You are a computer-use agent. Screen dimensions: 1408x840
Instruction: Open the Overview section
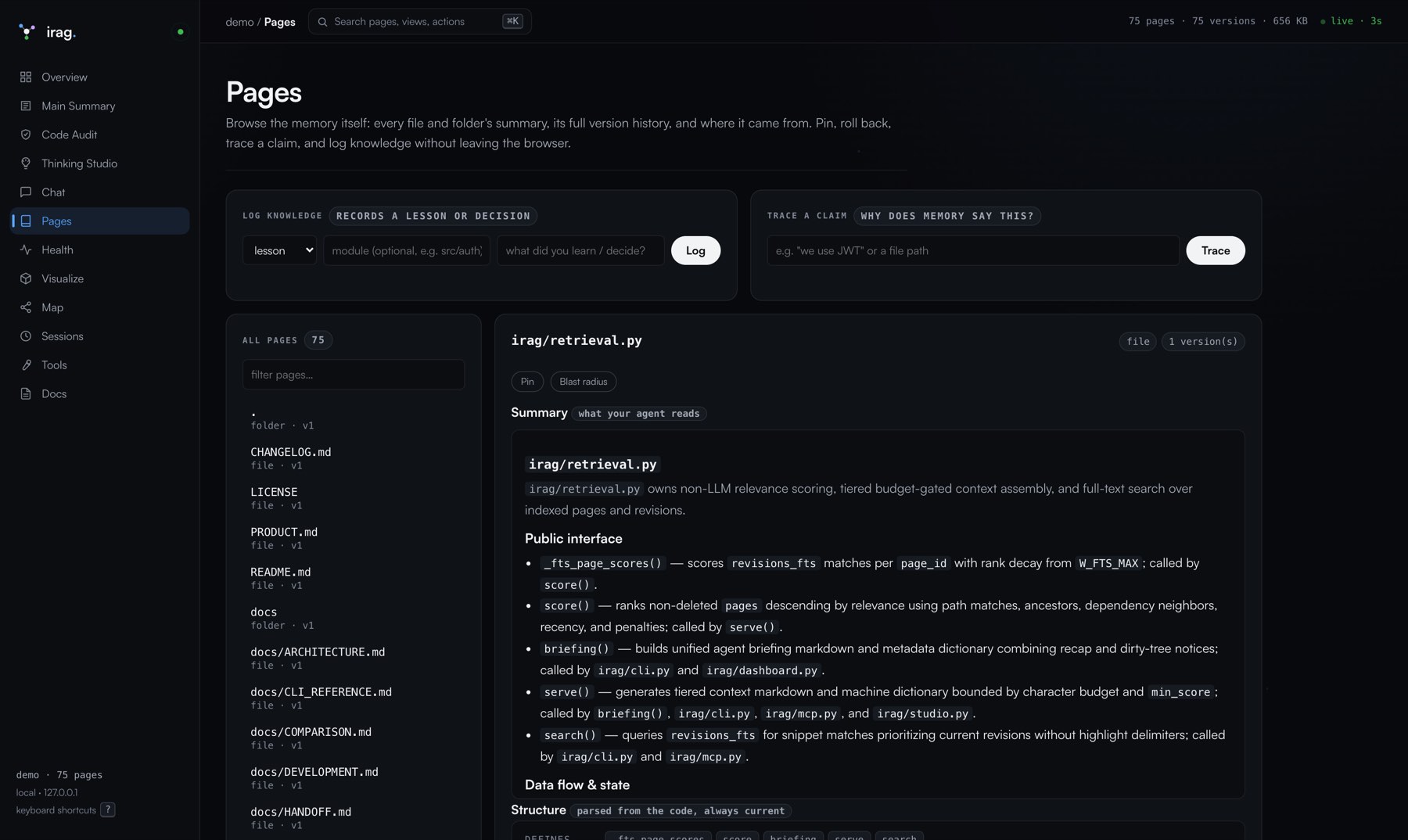click(x=100, y=77)
